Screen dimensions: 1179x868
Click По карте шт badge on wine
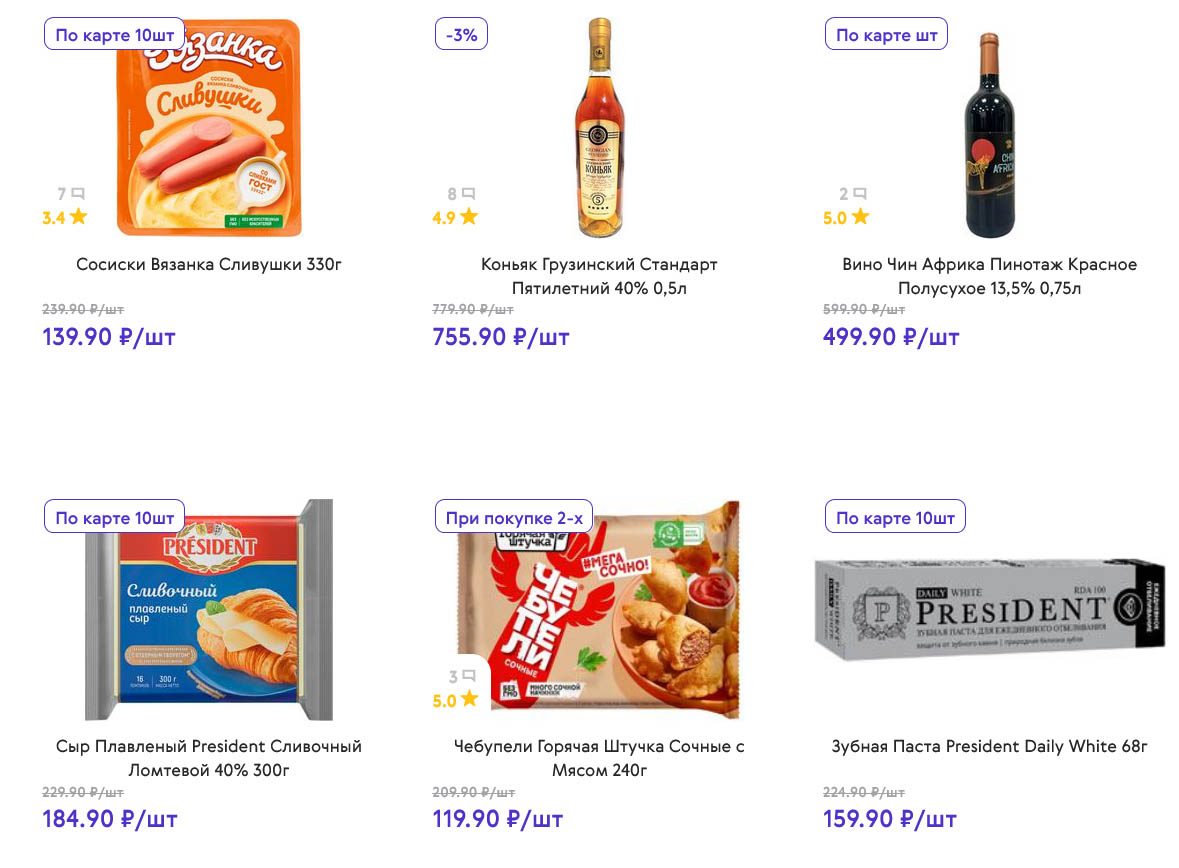click(x=886, y=35)
